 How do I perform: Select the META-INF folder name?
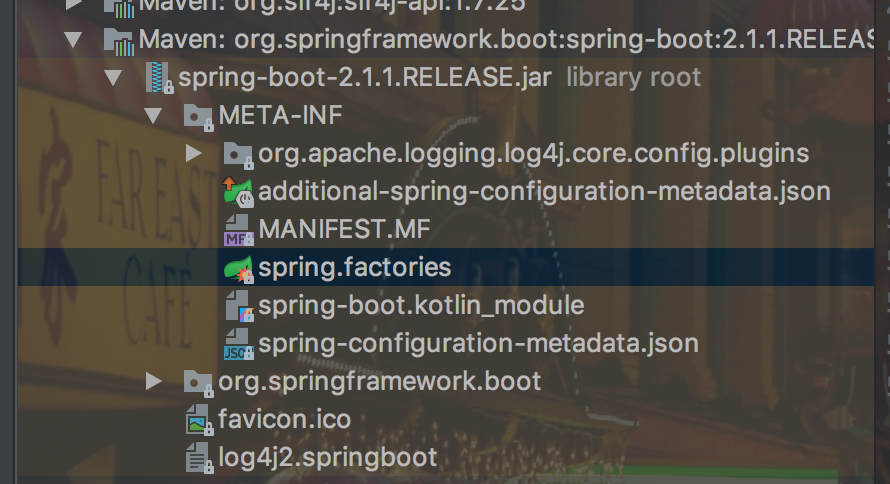(x=280, y=116)
